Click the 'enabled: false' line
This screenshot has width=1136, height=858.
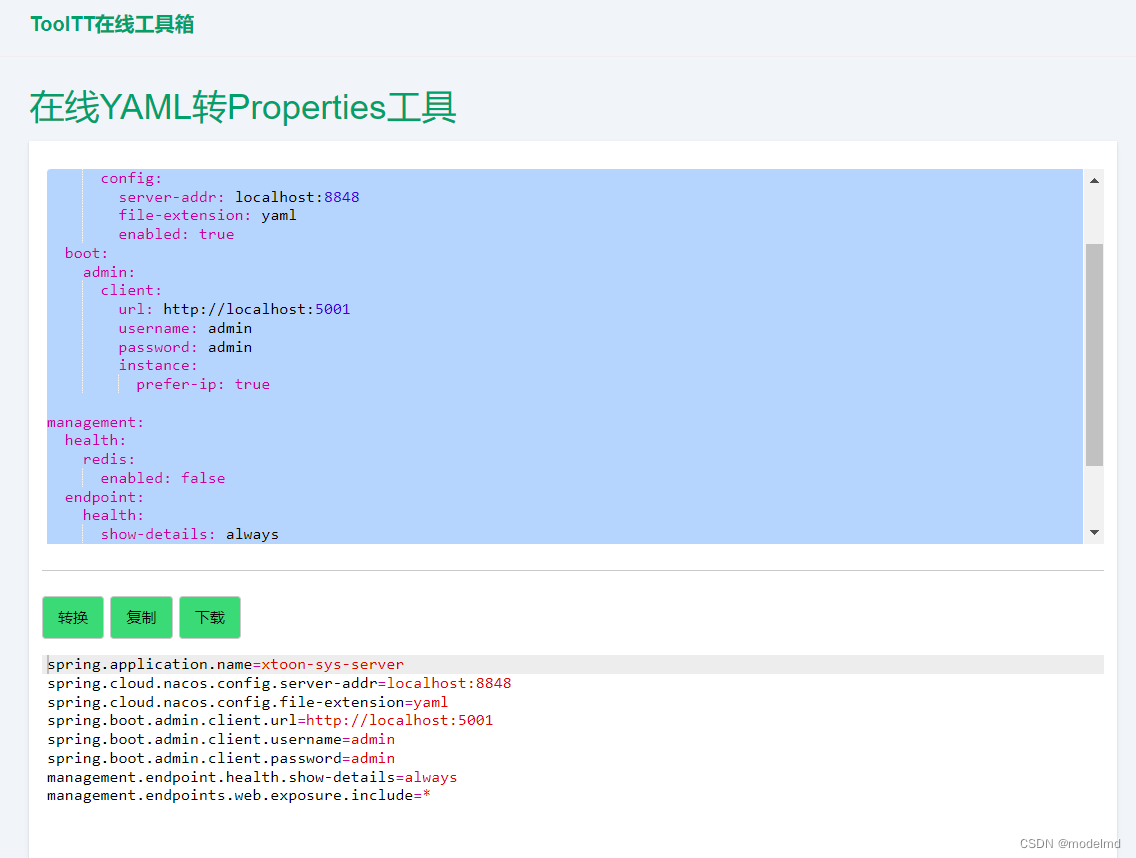coord(163,478)
